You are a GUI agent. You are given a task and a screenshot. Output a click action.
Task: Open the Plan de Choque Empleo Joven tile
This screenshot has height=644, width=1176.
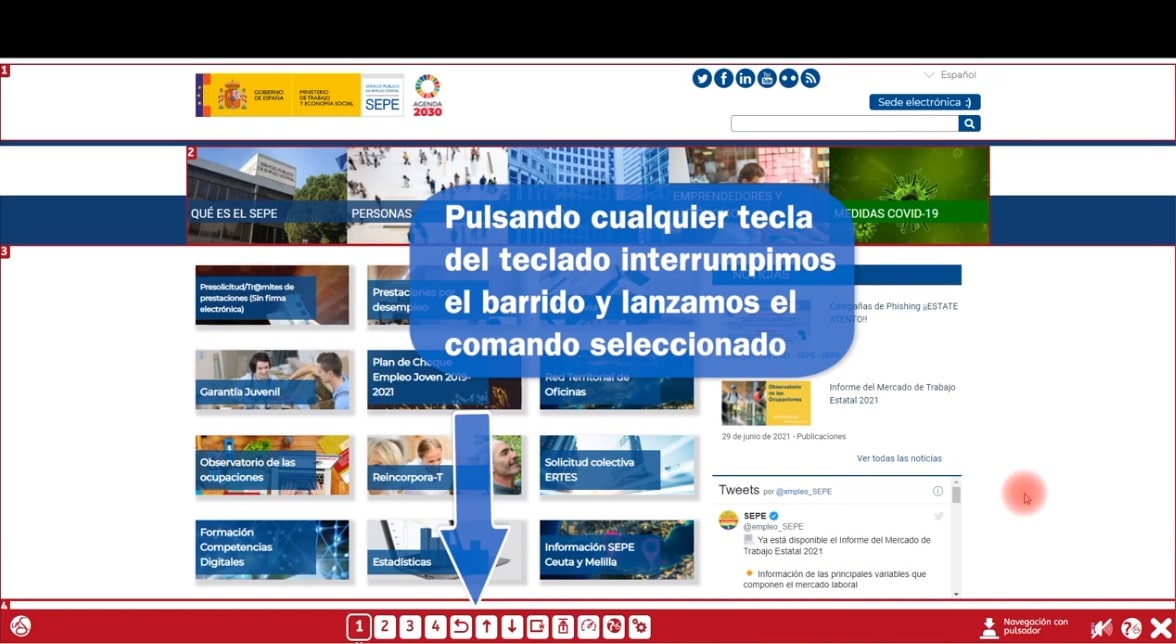444,379
